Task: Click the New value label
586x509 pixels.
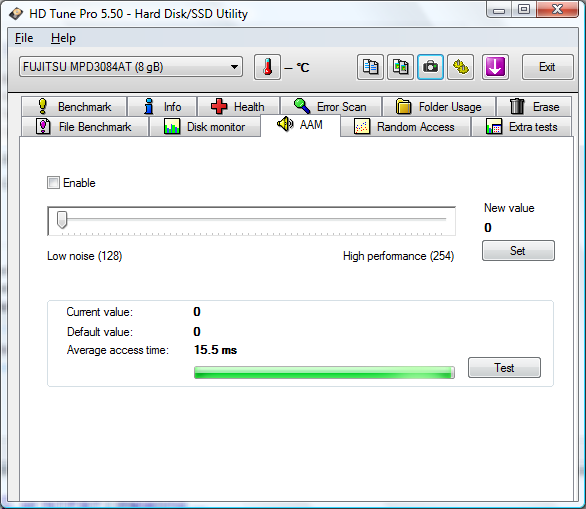Action: (509, 208)
